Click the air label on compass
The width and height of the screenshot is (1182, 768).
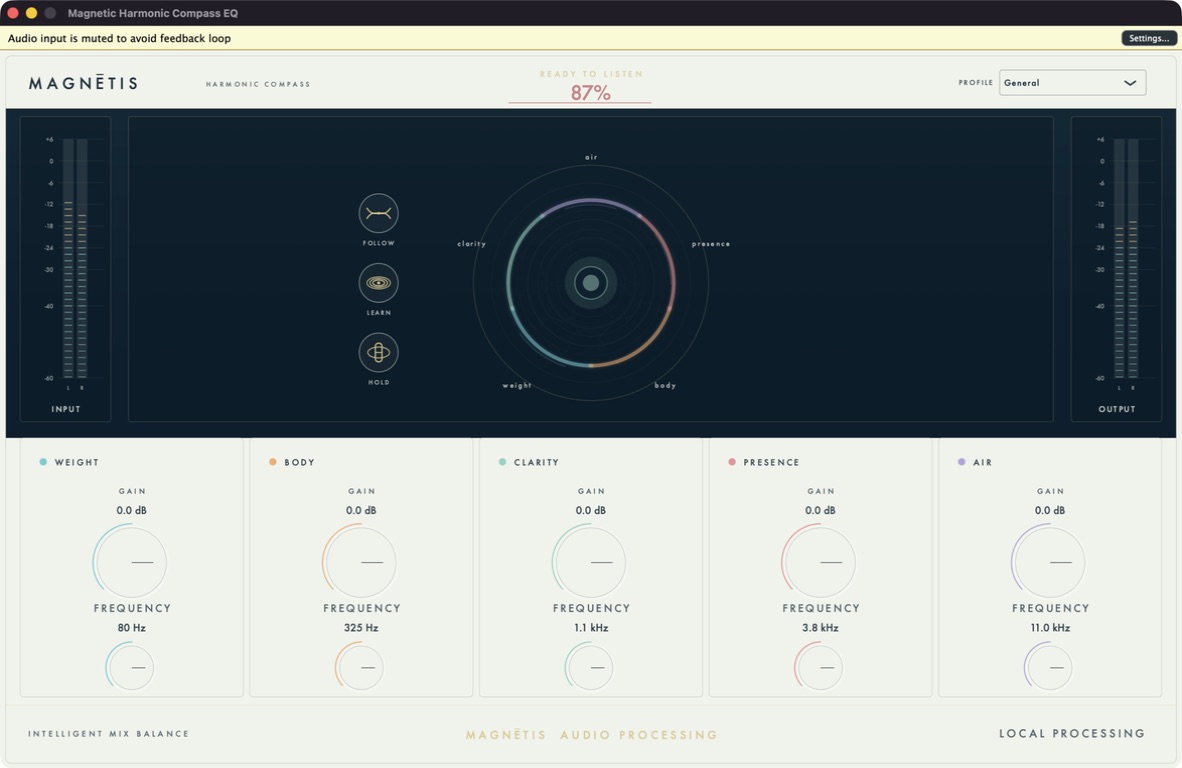591,158
